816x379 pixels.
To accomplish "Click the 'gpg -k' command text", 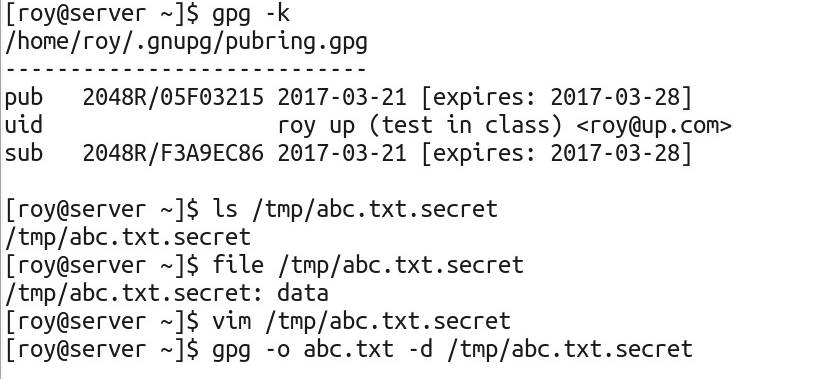I will click(251, 15).
